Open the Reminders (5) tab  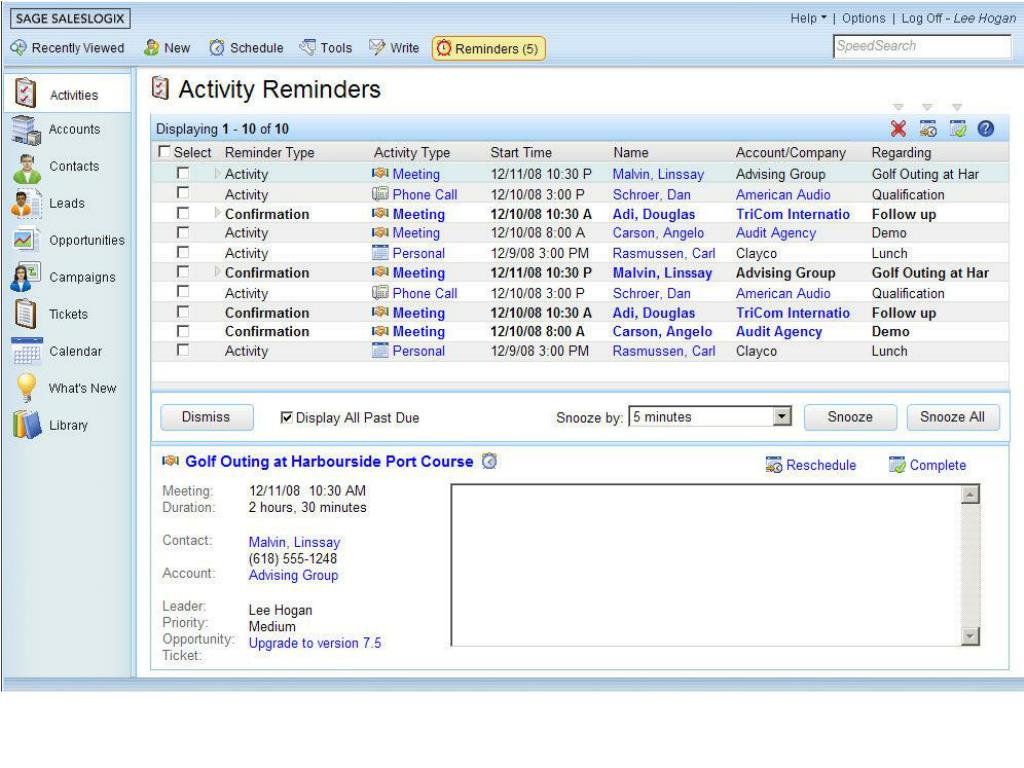coord(488,48)
